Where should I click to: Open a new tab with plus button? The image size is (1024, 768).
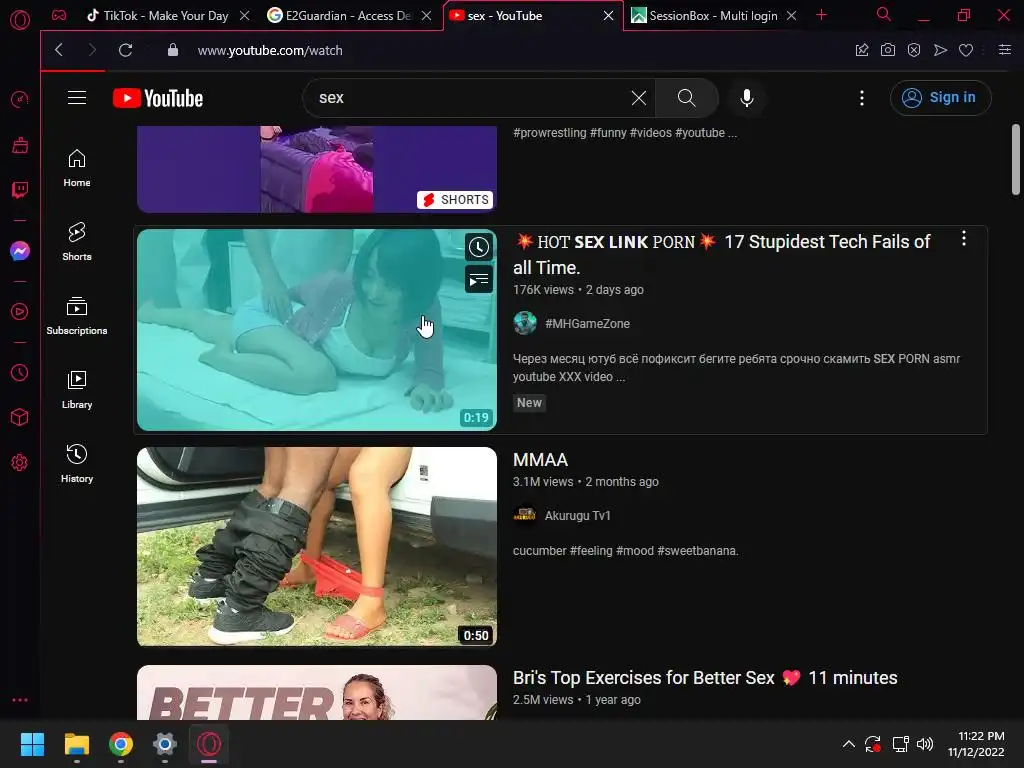pyautogui.click(x=822, y=15)
